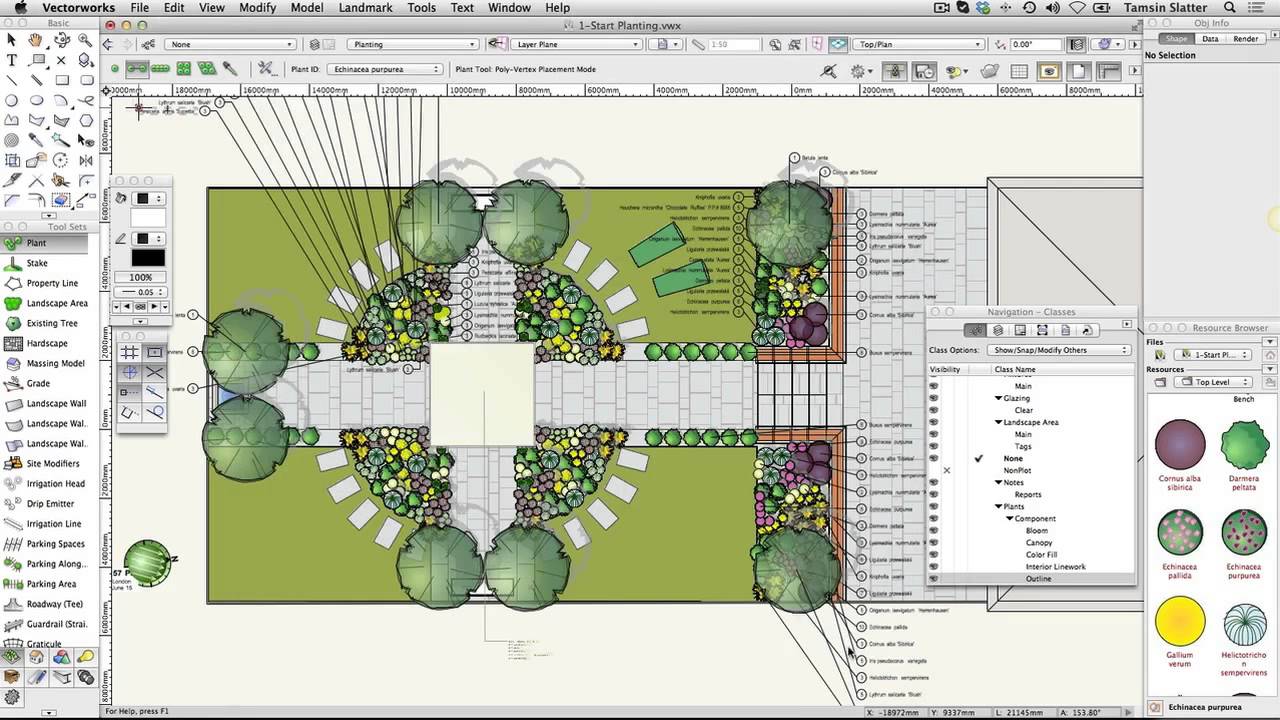Toggle visibility of Clear class
Viewport: 1280px width, 720px height.
934,410
